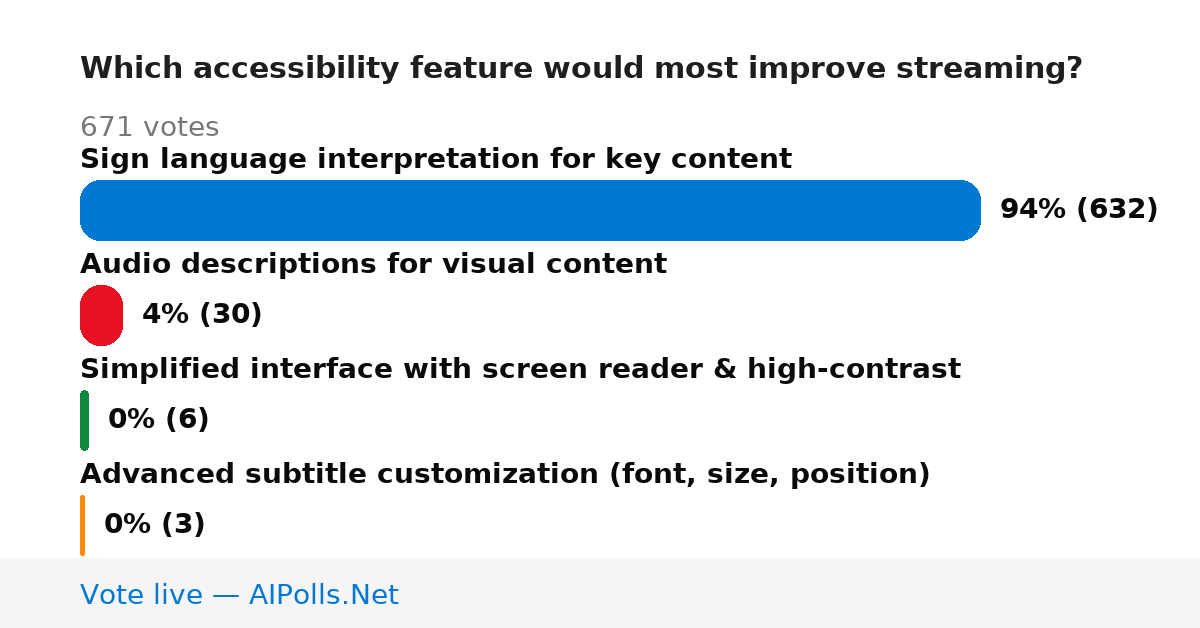This screenshot has width=1200, height=628.
Task: Click the 0% (3) result label
Action: click(155, 524)
